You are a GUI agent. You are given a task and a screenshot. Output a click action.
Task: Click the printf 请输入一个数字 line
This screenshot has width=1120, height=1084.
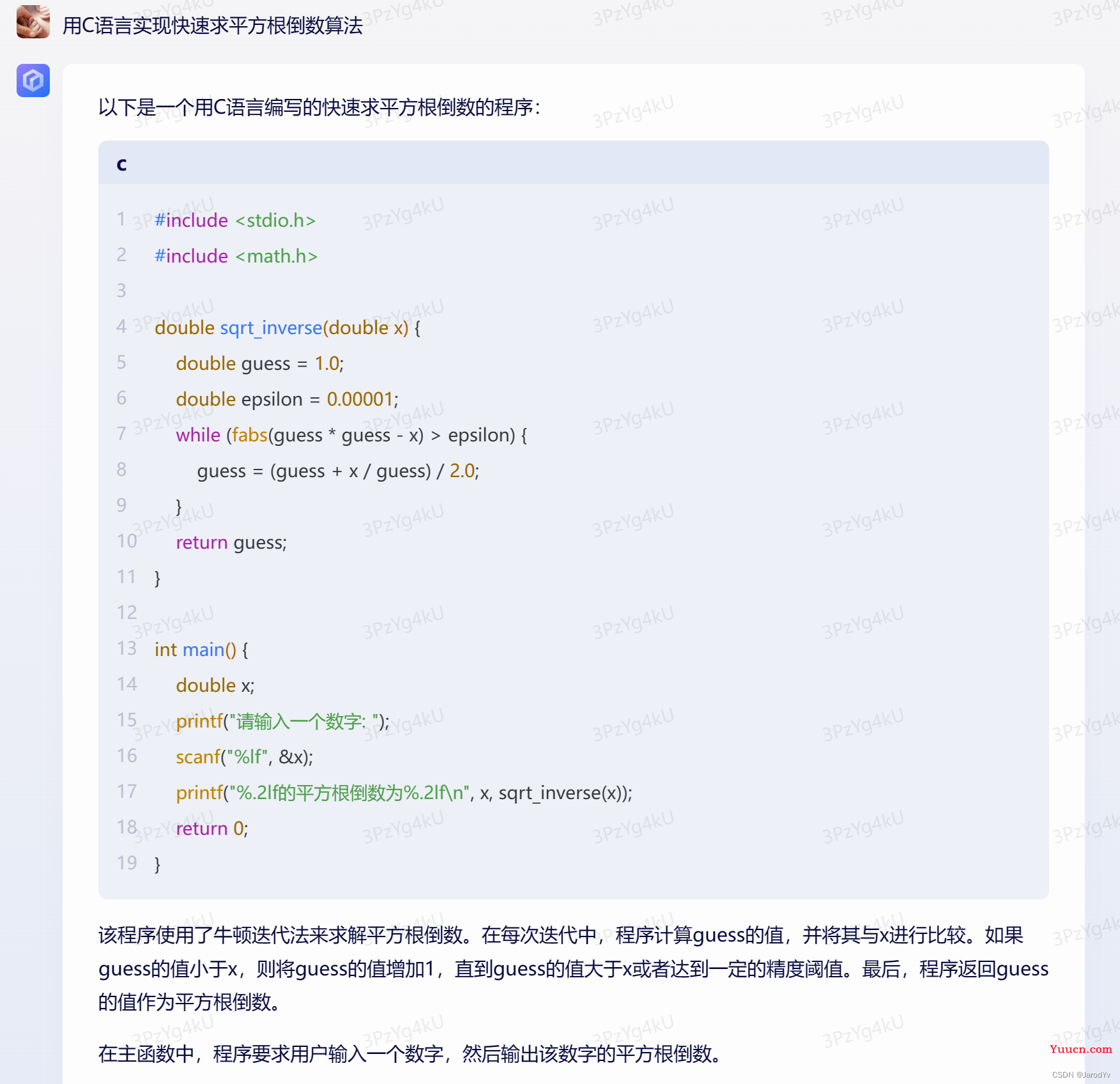pyautogui.click(x=282, y=721)
